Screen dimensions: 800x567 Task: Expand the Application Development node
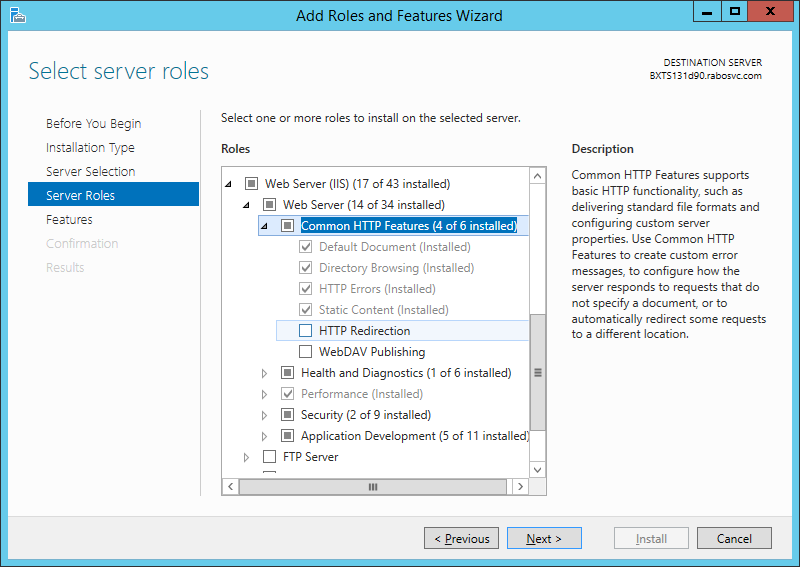pos(264,436)
